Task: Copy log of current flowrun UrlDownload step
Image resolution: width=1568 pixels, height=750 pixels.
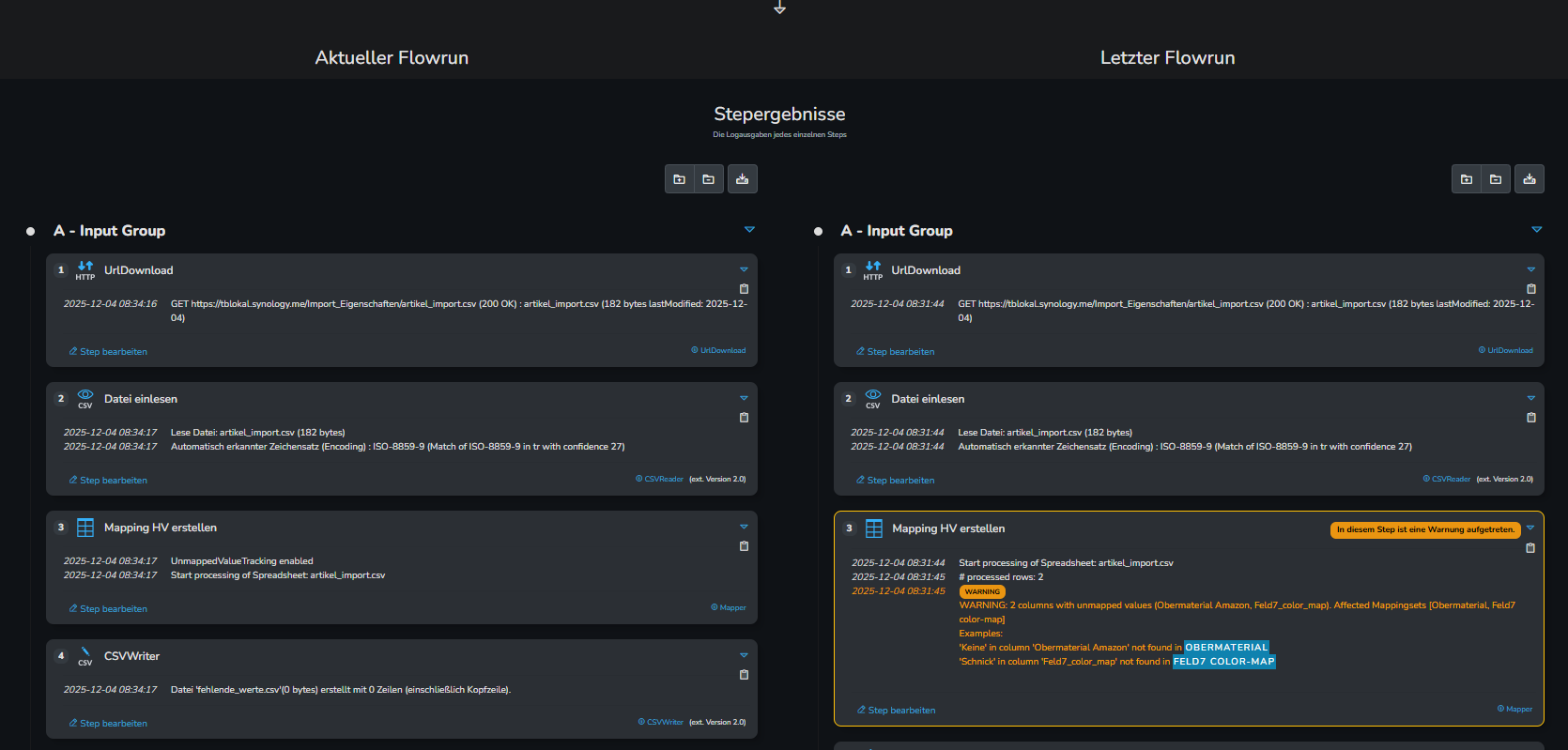Action: pos(744,289)
